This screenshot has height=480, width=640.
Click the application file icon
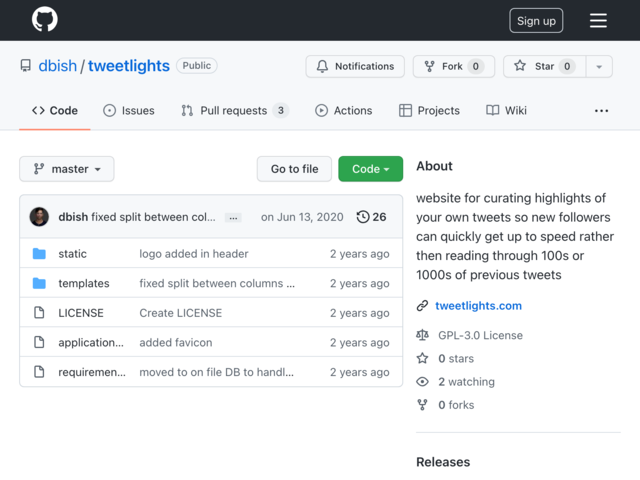coord(39,342)
